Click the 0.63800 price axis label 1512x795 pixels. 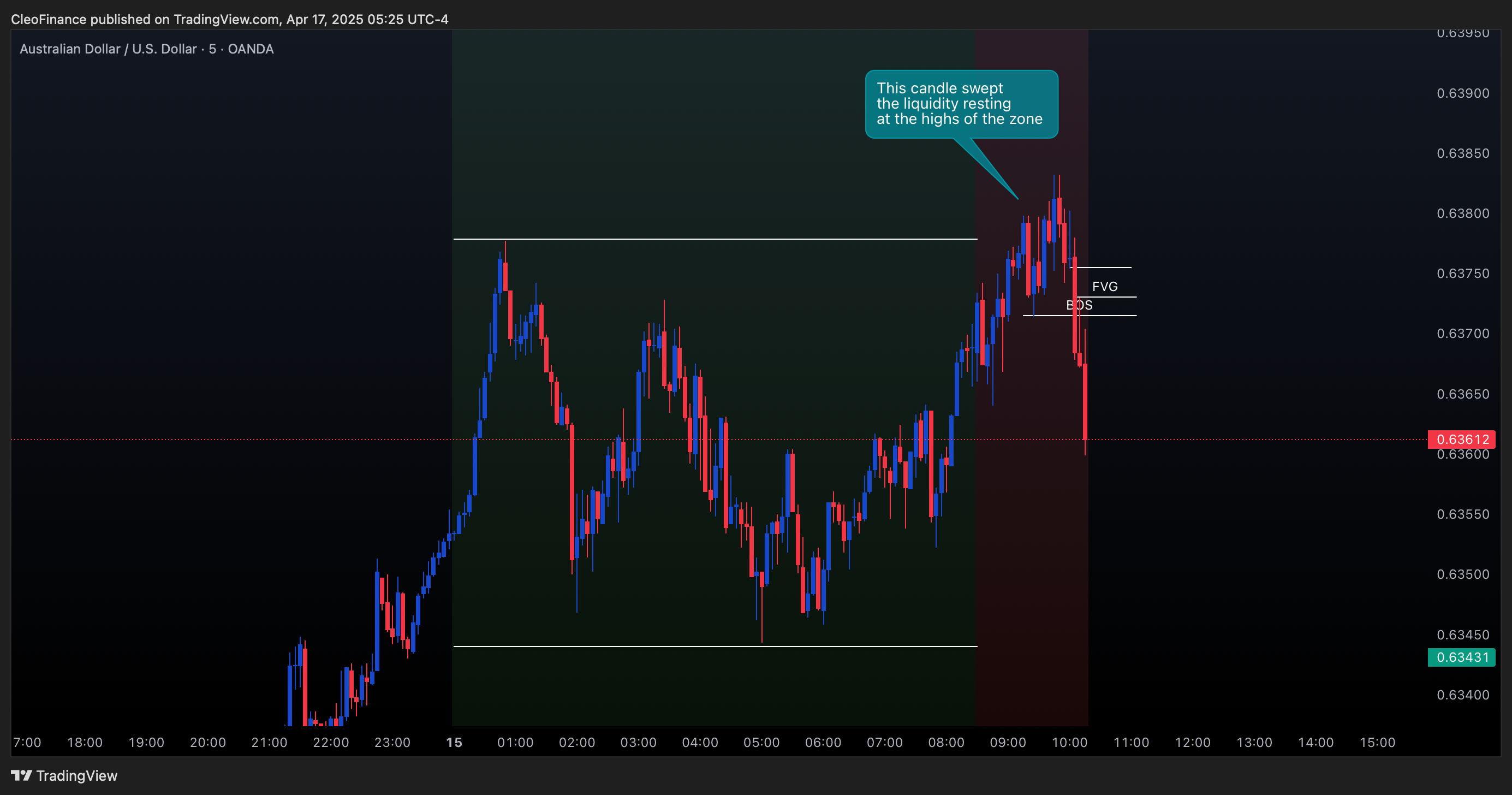click(1463, 213)
